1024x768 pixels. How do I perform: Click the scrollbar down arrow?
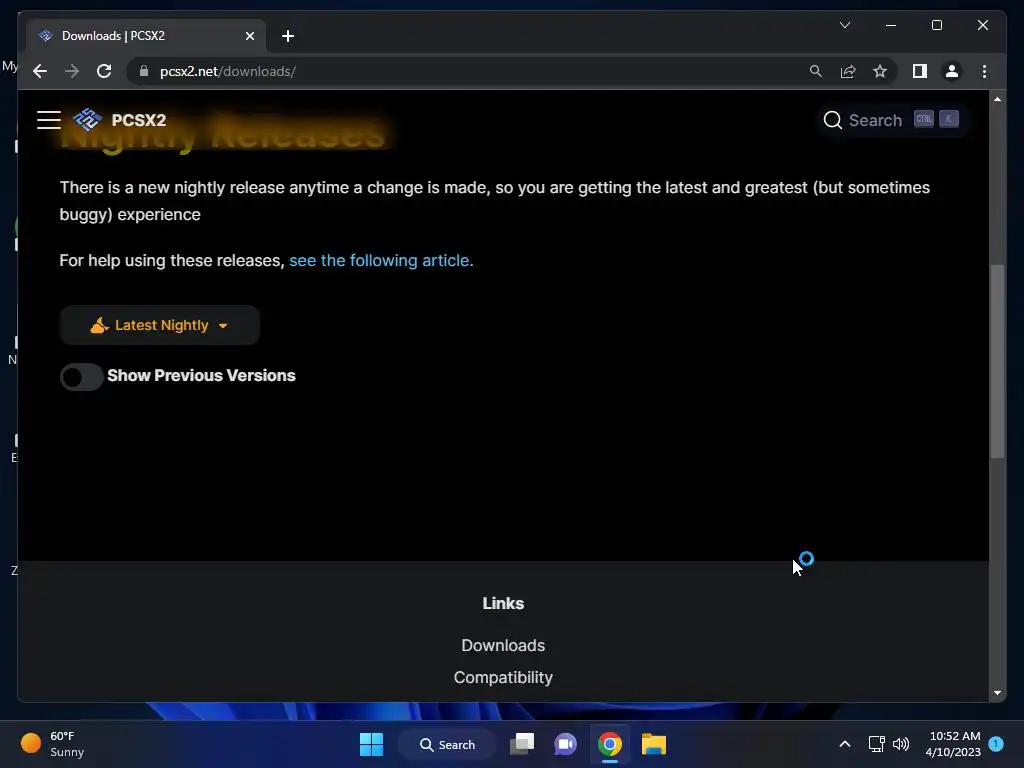point(997,693)
